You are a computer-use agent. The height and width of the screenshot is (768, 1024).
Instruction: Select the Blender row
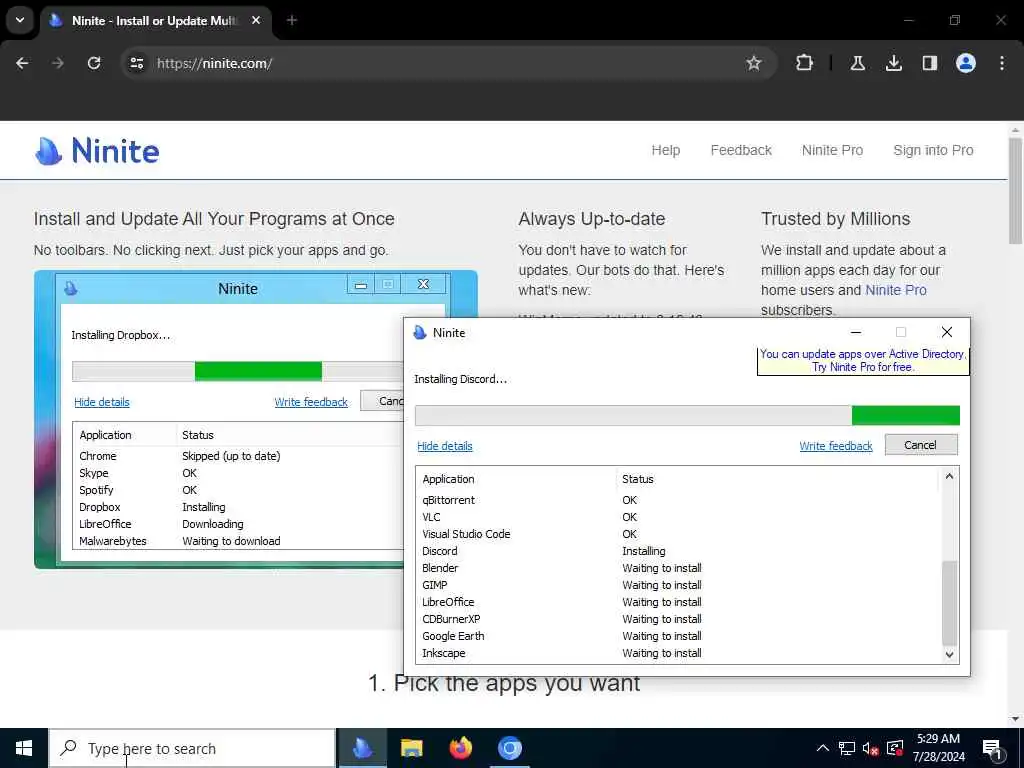point(679,568)
